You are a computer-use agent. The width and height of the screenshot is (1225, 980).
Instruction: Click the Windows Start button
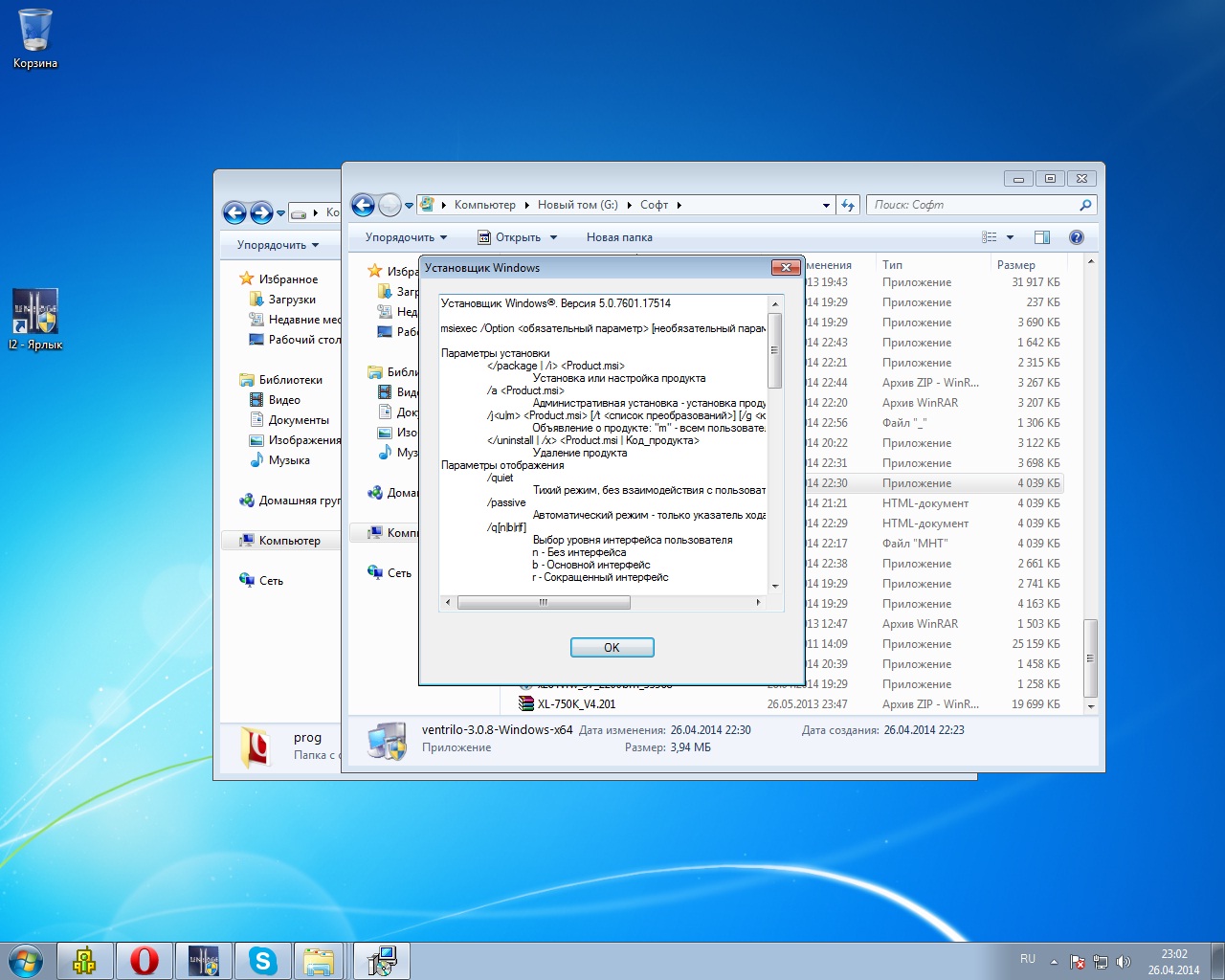(x=26, y=960)
